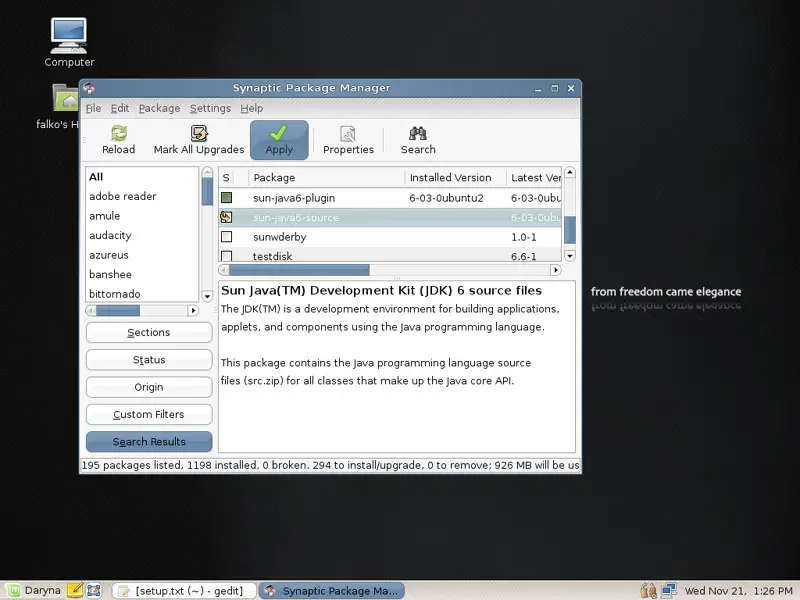Select the audacity category
Image resolution: width=800 pixels, height=600 pixels.
coord(142,235)
